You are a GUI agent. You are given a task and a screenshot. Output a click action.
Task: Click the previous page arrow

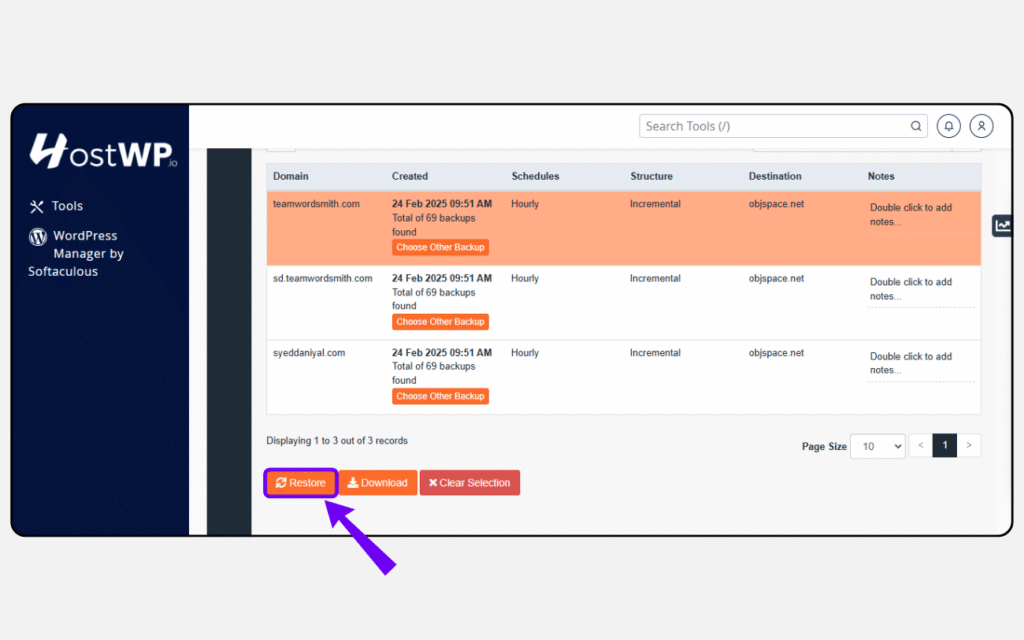920,445
